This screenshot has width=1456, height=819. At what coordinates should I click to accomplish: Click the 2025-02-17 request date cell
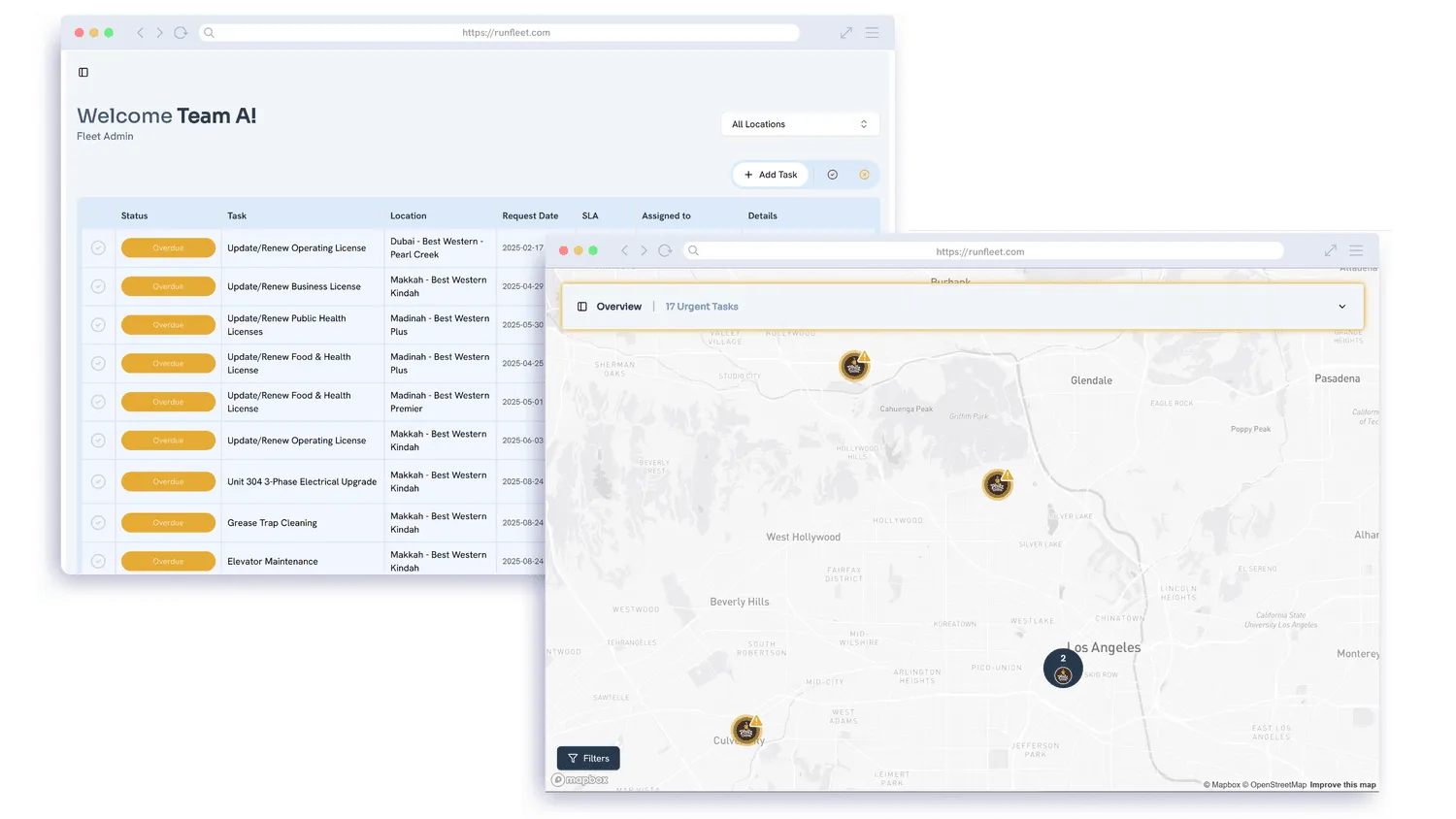point(522,248)
